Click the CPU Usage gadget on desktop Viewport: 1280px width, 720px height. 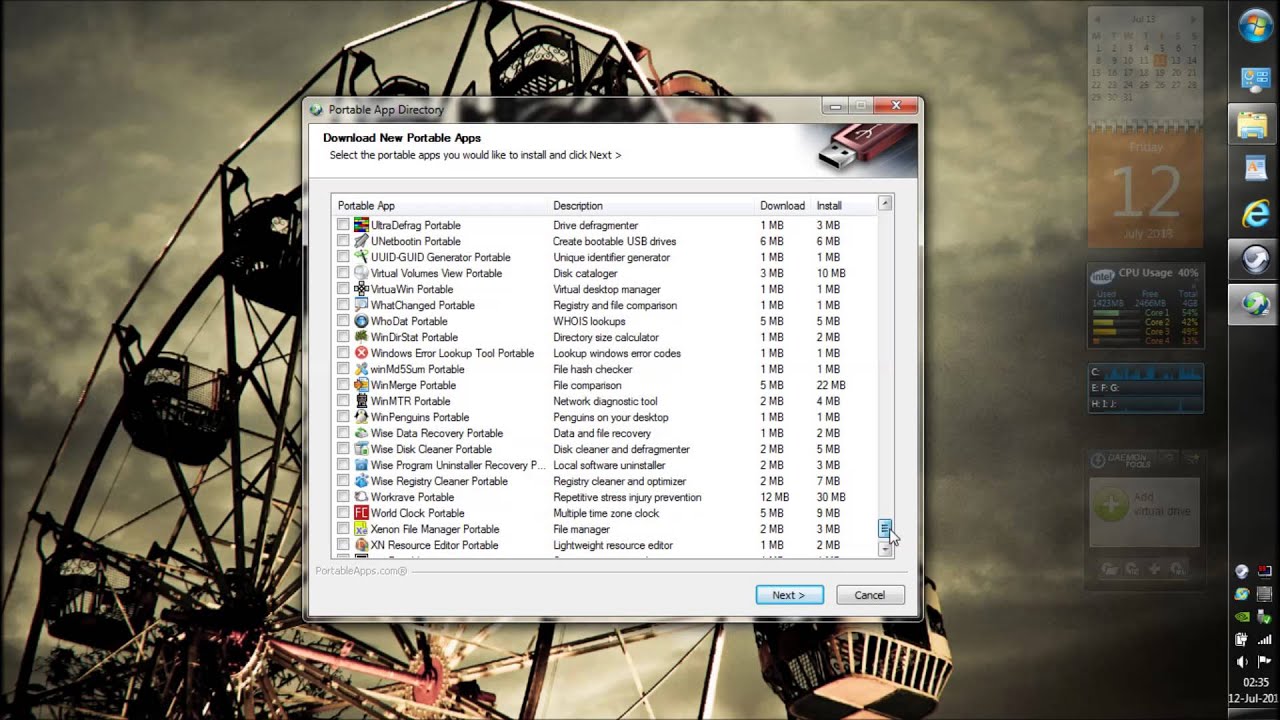(x=1146, y=306)
